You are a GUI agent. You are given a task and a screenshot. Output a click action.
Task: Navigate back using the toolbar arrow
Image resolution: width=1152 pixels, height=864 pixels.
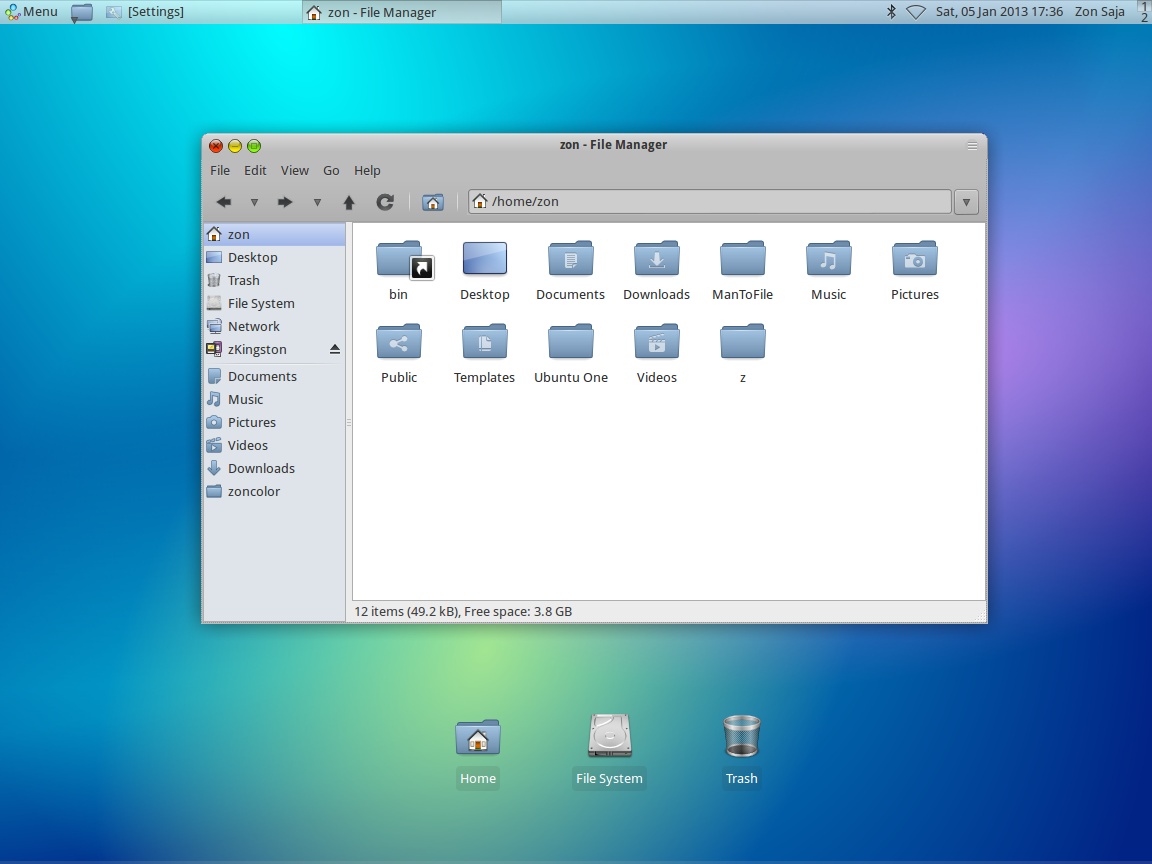[224, 201]
